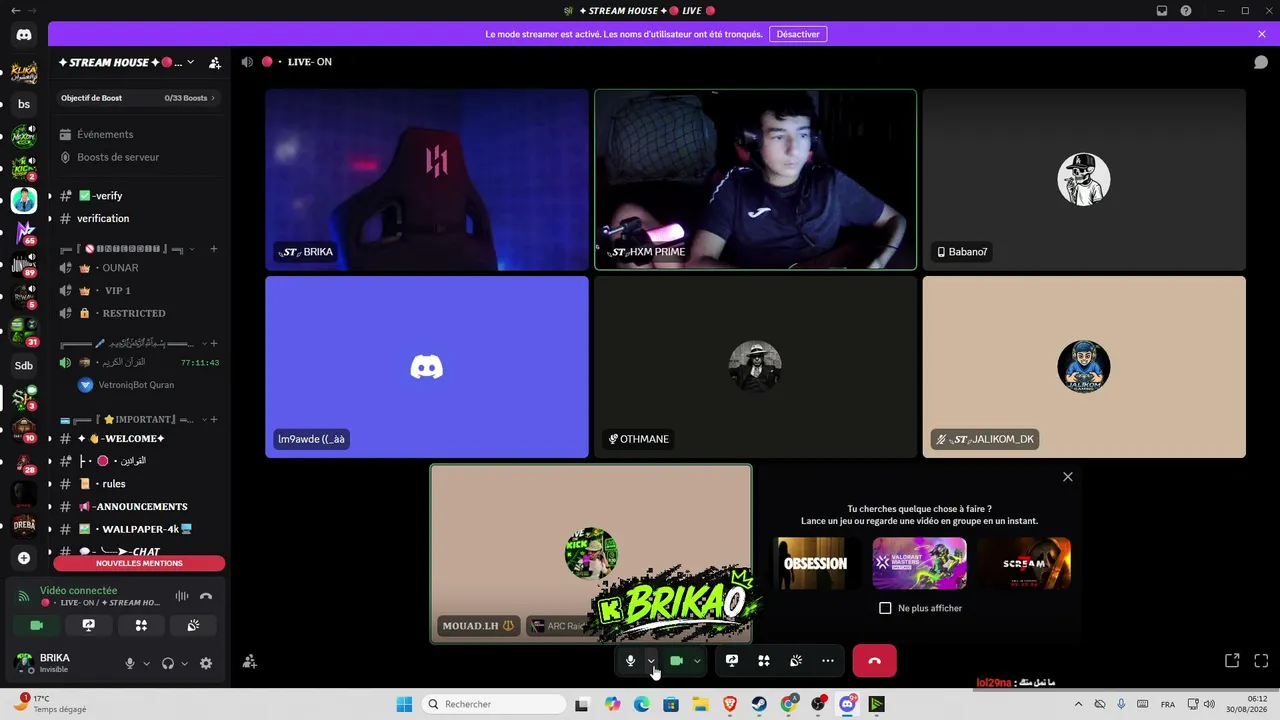Click the invite members icon beside server name
1280x720 pixels.
click(215, 62)
